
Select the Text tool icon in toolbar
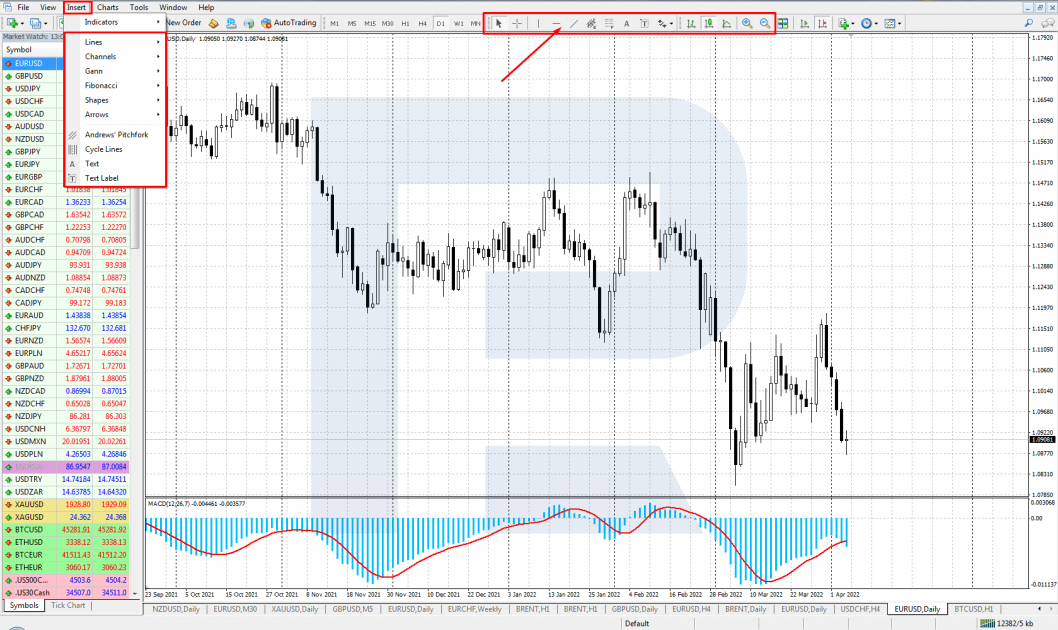tap(627, 24)
